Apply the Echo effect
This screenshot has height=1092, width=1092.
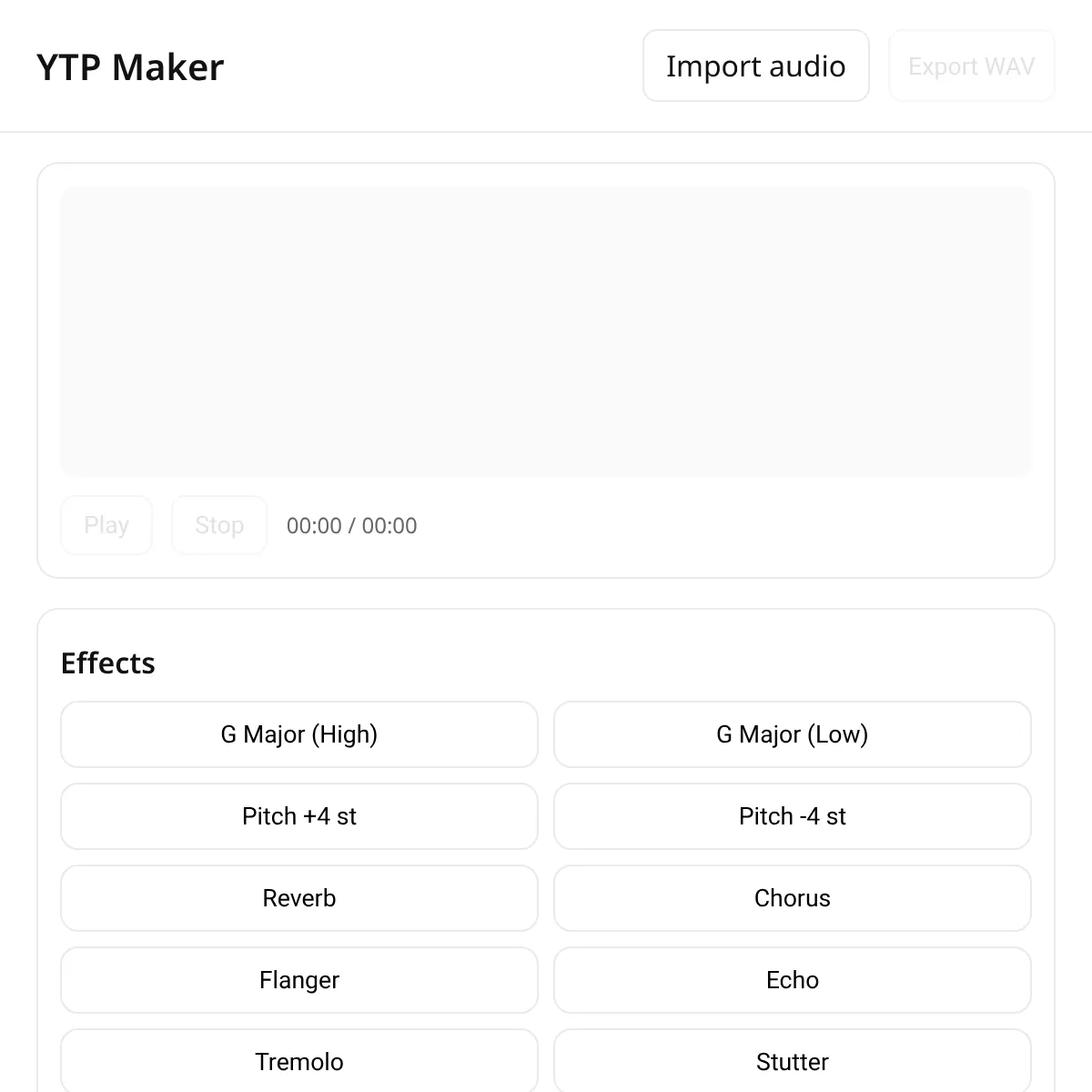point(792,980)
